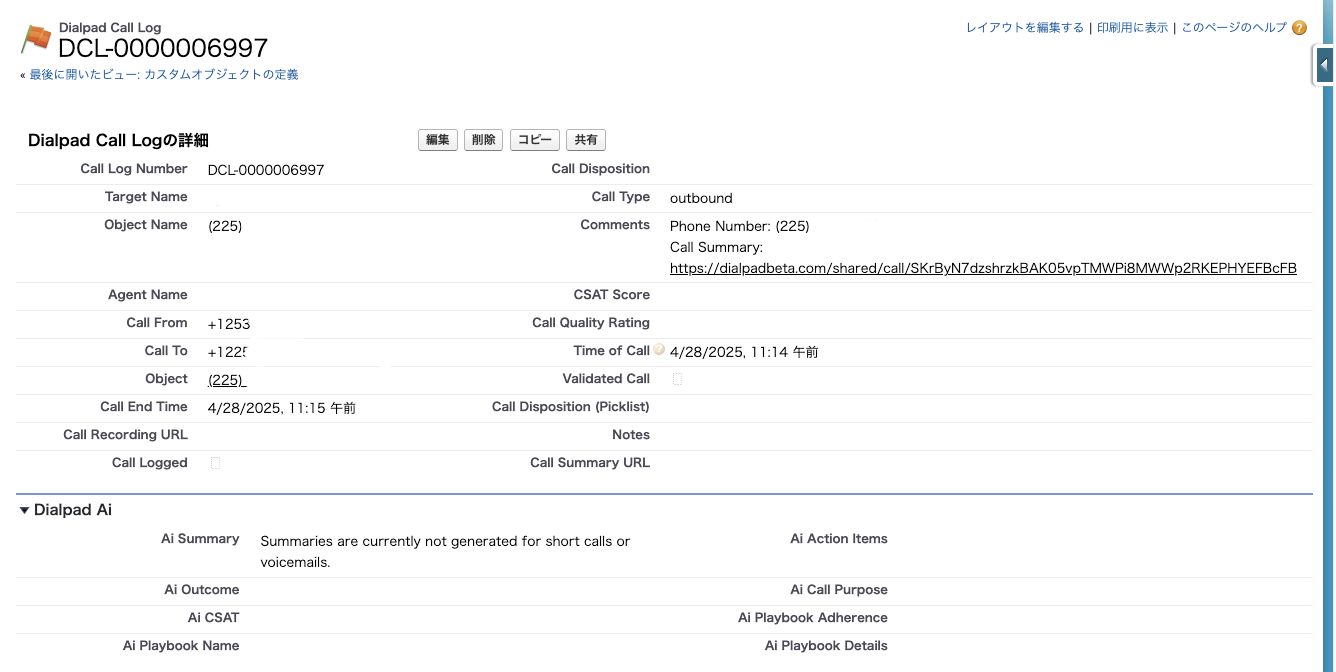Click the Ai Outcome label

[x=202, y=590]
